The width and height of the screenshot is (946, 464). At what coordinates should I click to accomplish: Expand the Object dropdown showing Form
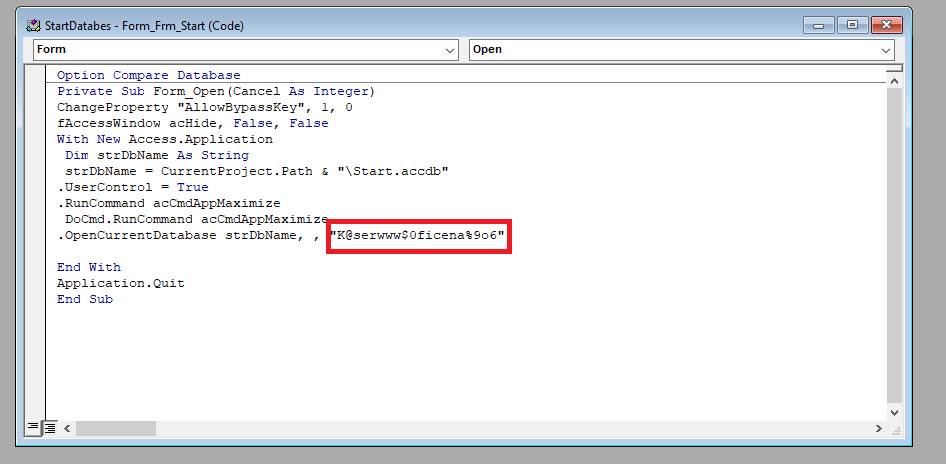[x=449, y=50]
